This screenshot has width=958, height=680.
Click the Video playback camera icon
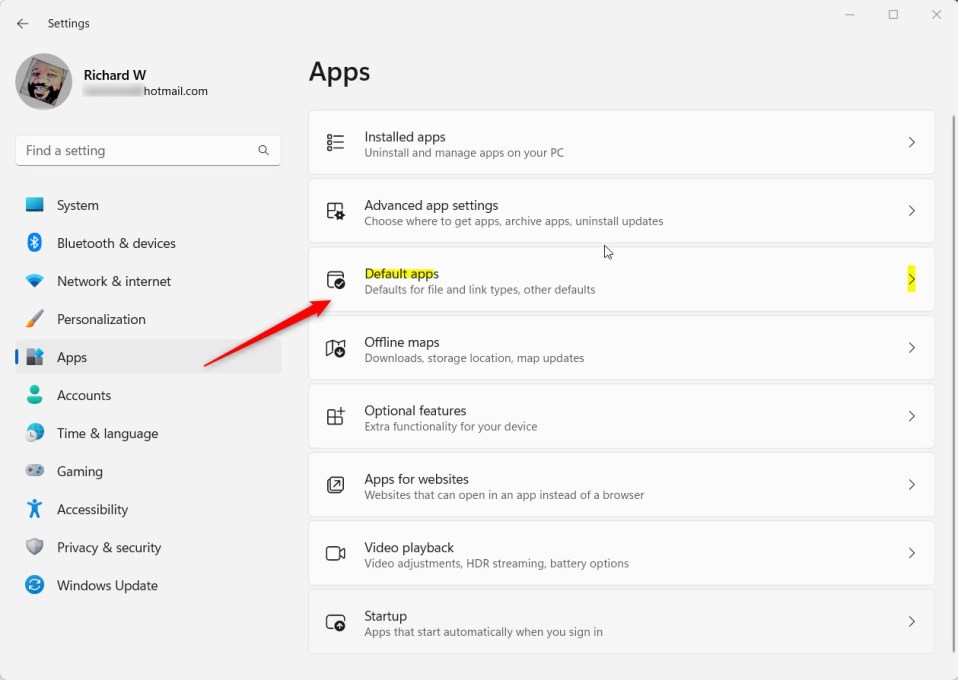(335, 554)
